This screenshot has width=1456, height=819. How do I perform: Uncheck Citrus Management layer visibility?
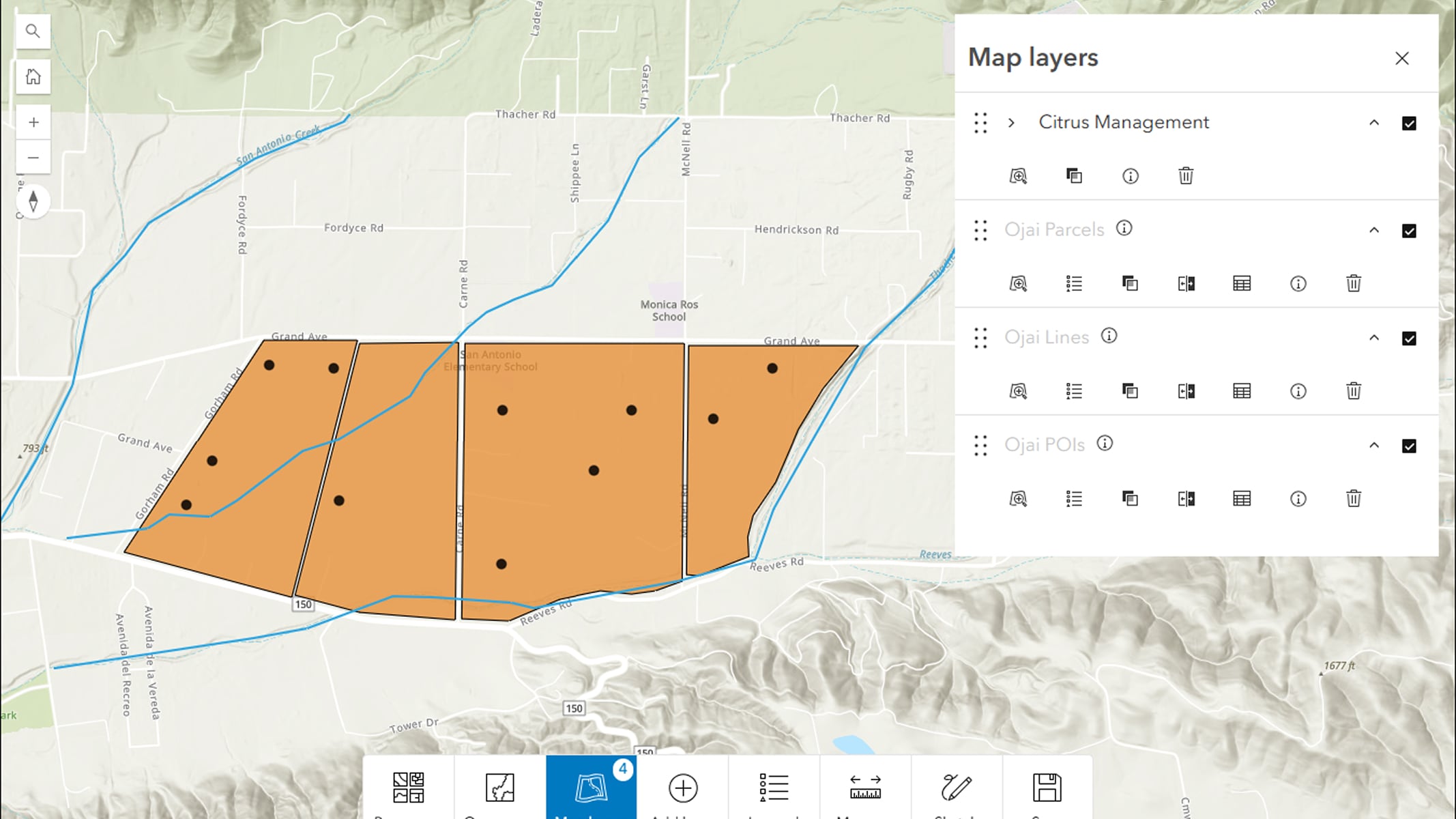point(1409,124)
